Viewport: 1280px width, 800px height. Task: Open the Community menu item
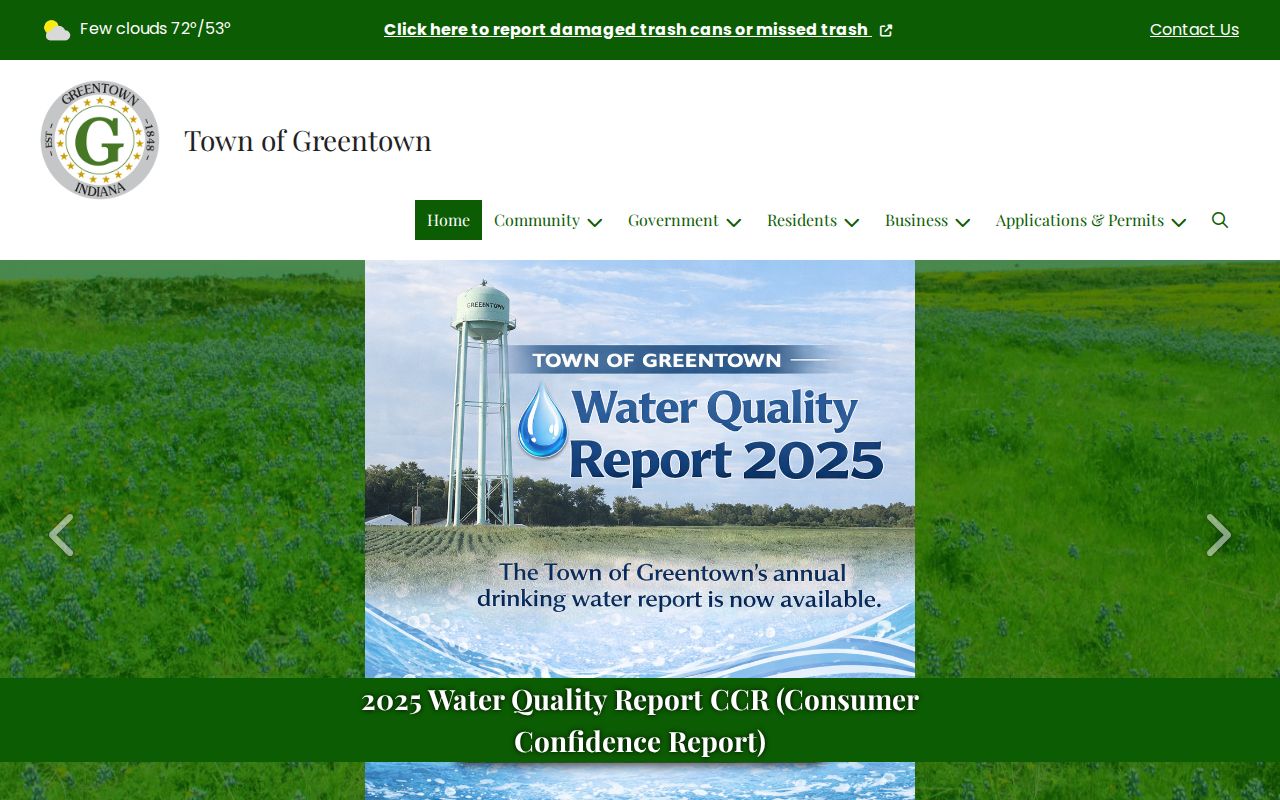537,220
